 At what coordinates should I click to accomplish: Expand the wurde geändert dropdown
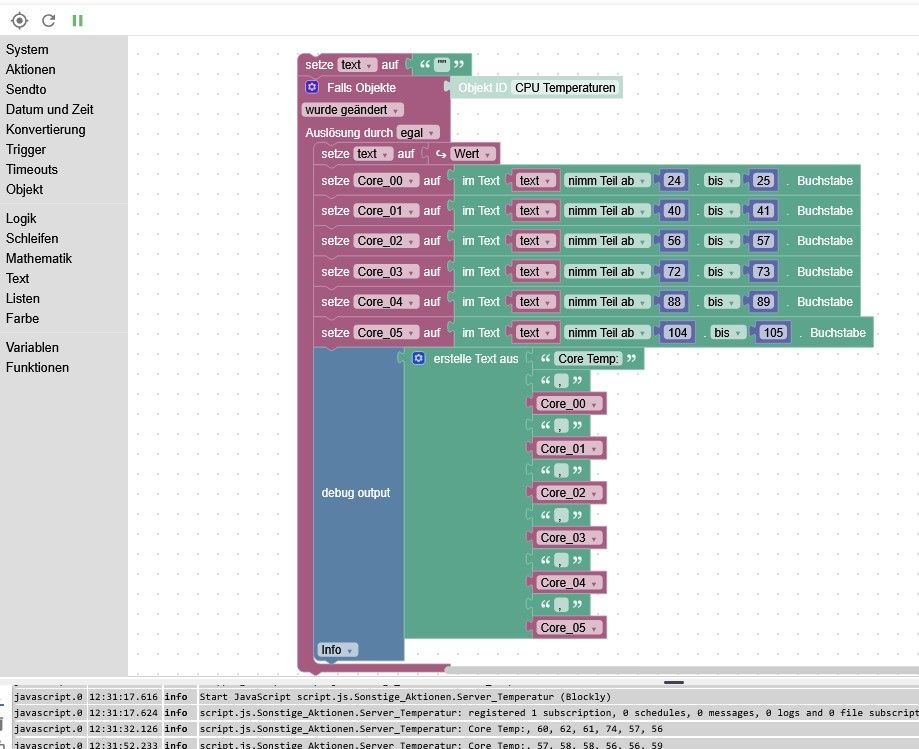click(352, 110)
